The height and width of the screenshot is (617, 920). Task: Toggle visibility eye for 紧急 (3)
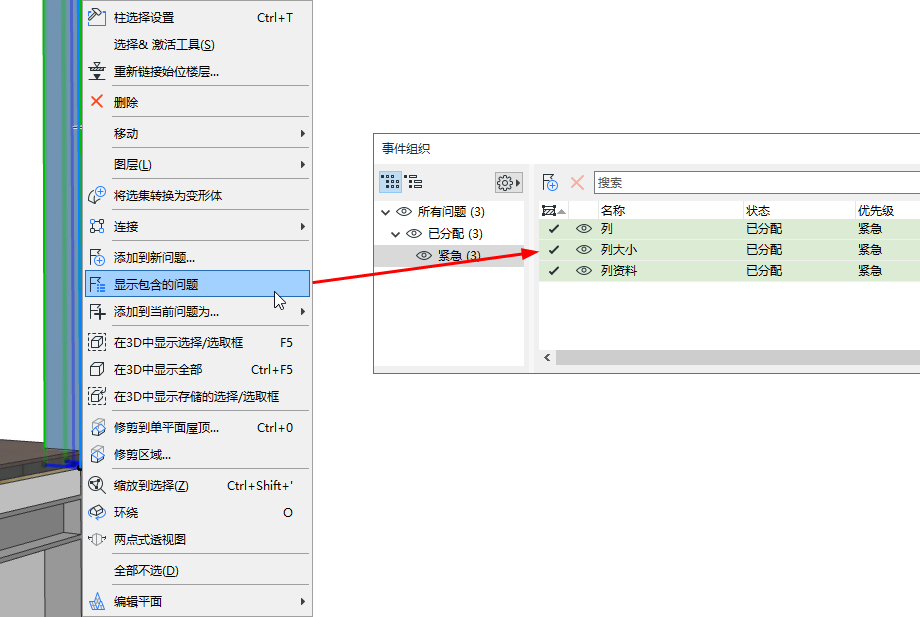pyautogui.click(x=424, y=255)
